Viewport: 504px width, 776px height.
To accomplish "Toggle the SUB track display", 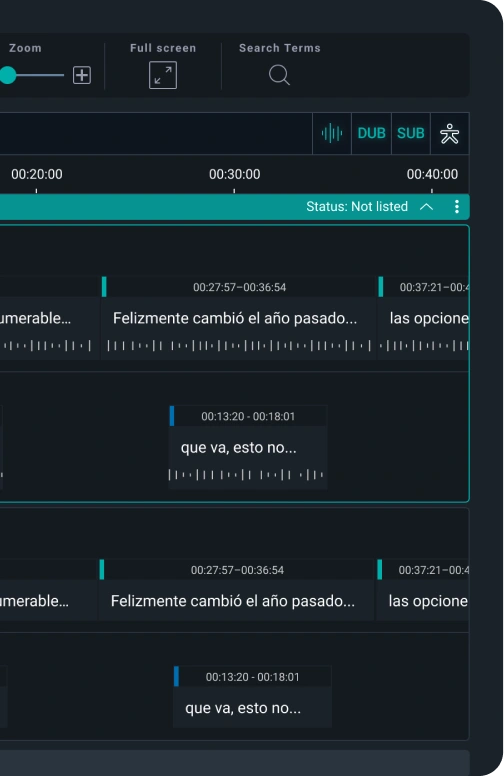I will (411, 134).
